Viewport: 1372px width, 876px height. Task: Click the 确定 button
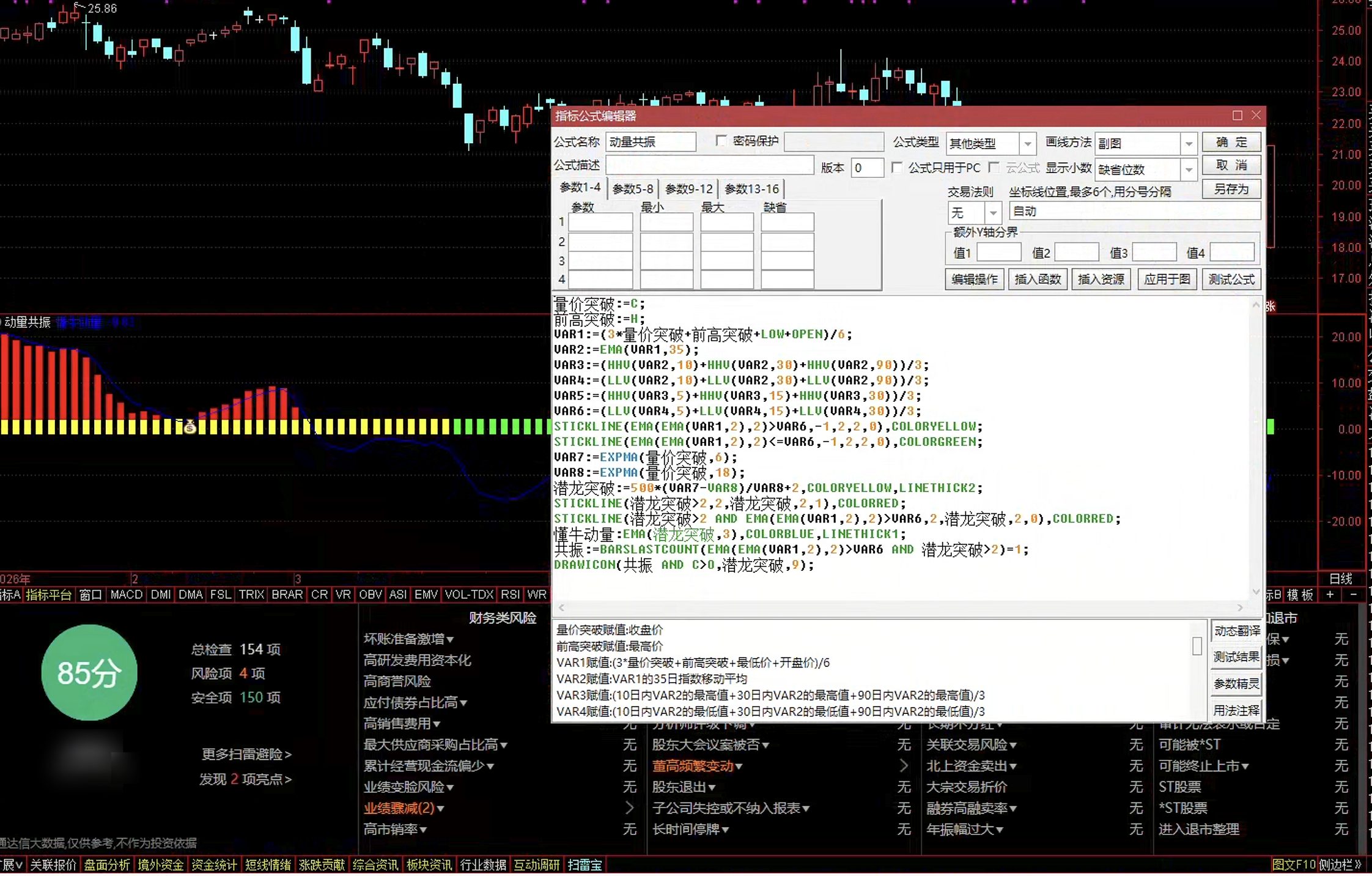pos(1231,142)
